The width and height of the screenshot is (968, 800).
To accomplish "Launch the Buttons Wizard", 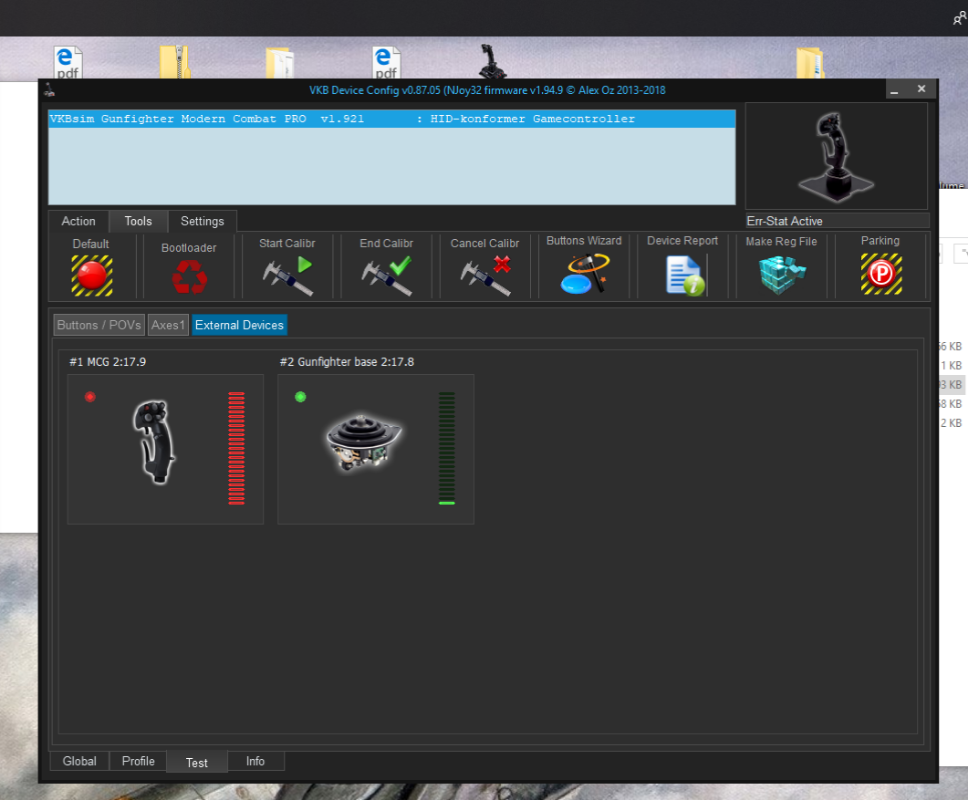I will click(584, 273).
